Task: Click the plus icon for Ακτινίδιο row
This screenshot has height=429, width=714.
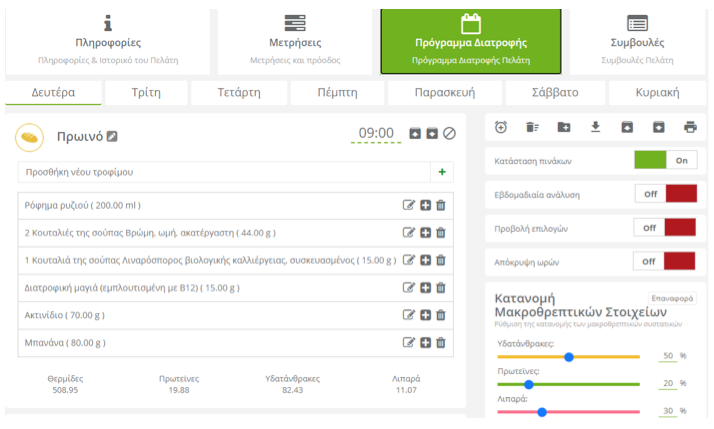Action: [425, 315]
